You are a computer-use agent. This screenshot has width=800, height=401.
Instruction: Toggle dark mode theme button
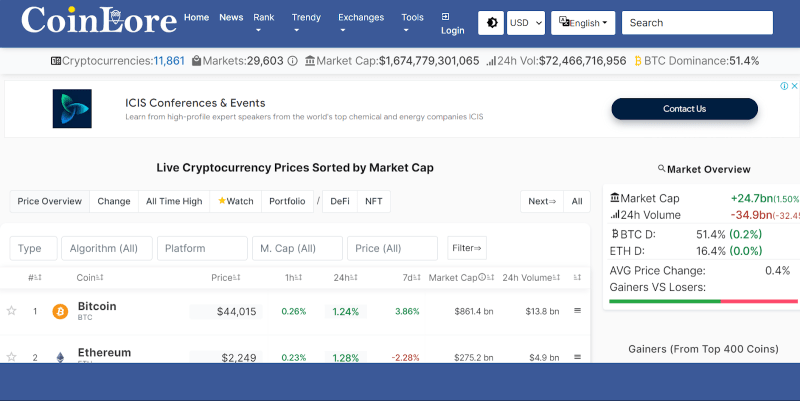coord(491,23)
